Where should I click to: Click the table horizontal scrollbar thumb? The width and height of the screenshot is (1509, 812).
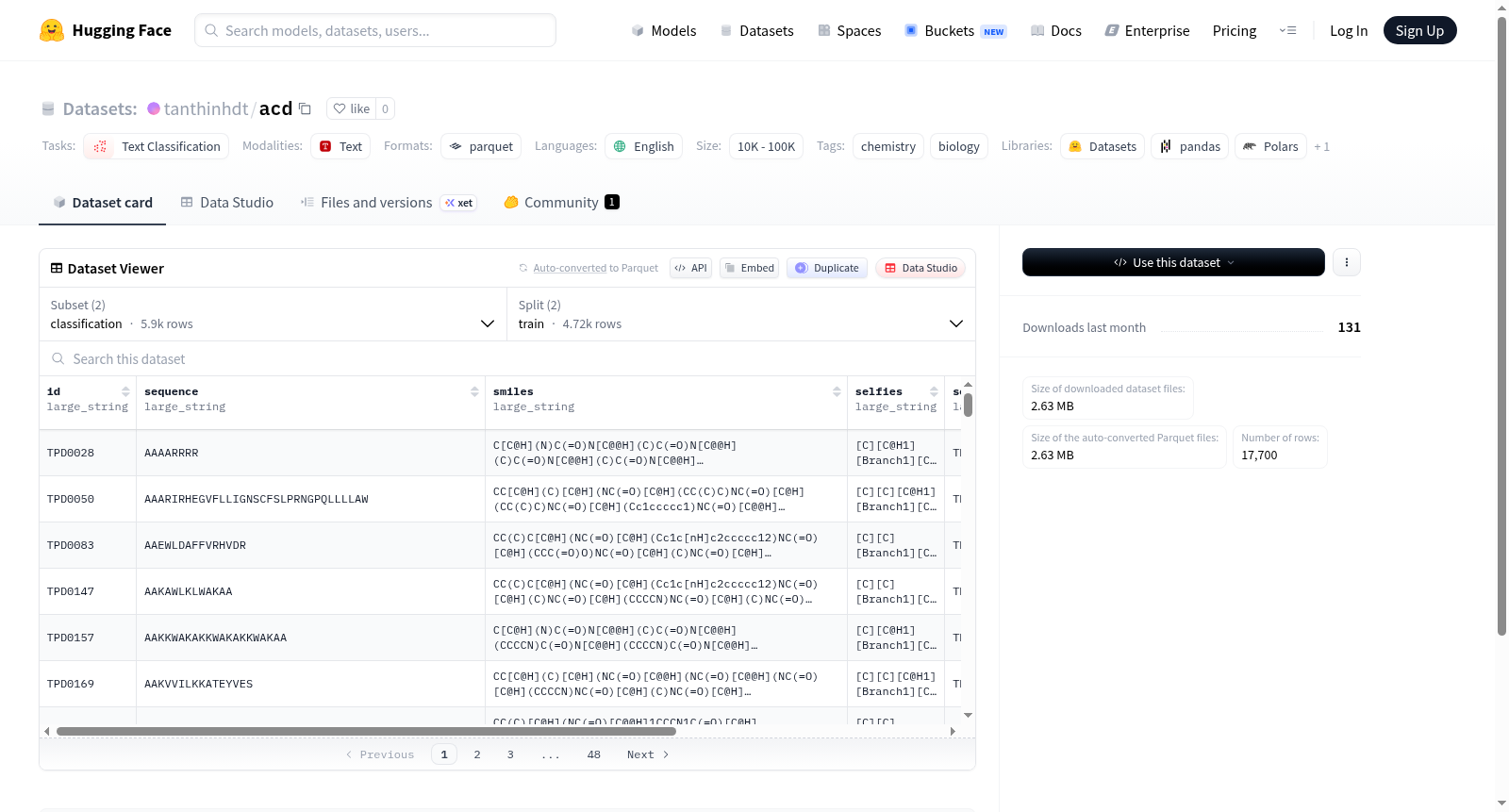(366, 731)
